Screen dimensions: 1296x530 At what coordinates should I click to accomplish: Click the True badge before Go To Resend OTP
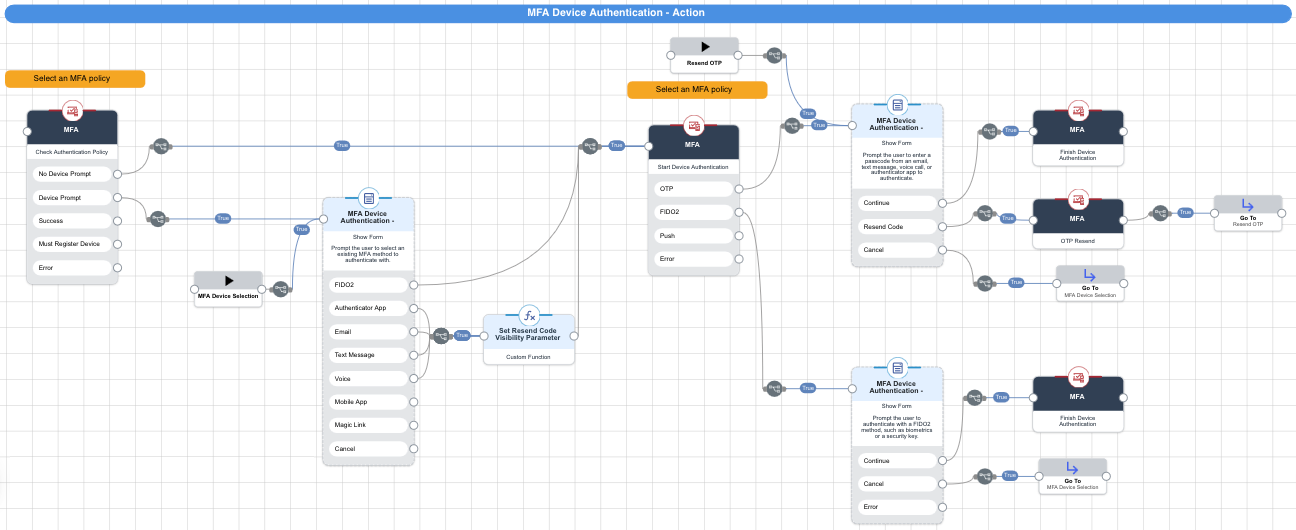point(1185,212)
